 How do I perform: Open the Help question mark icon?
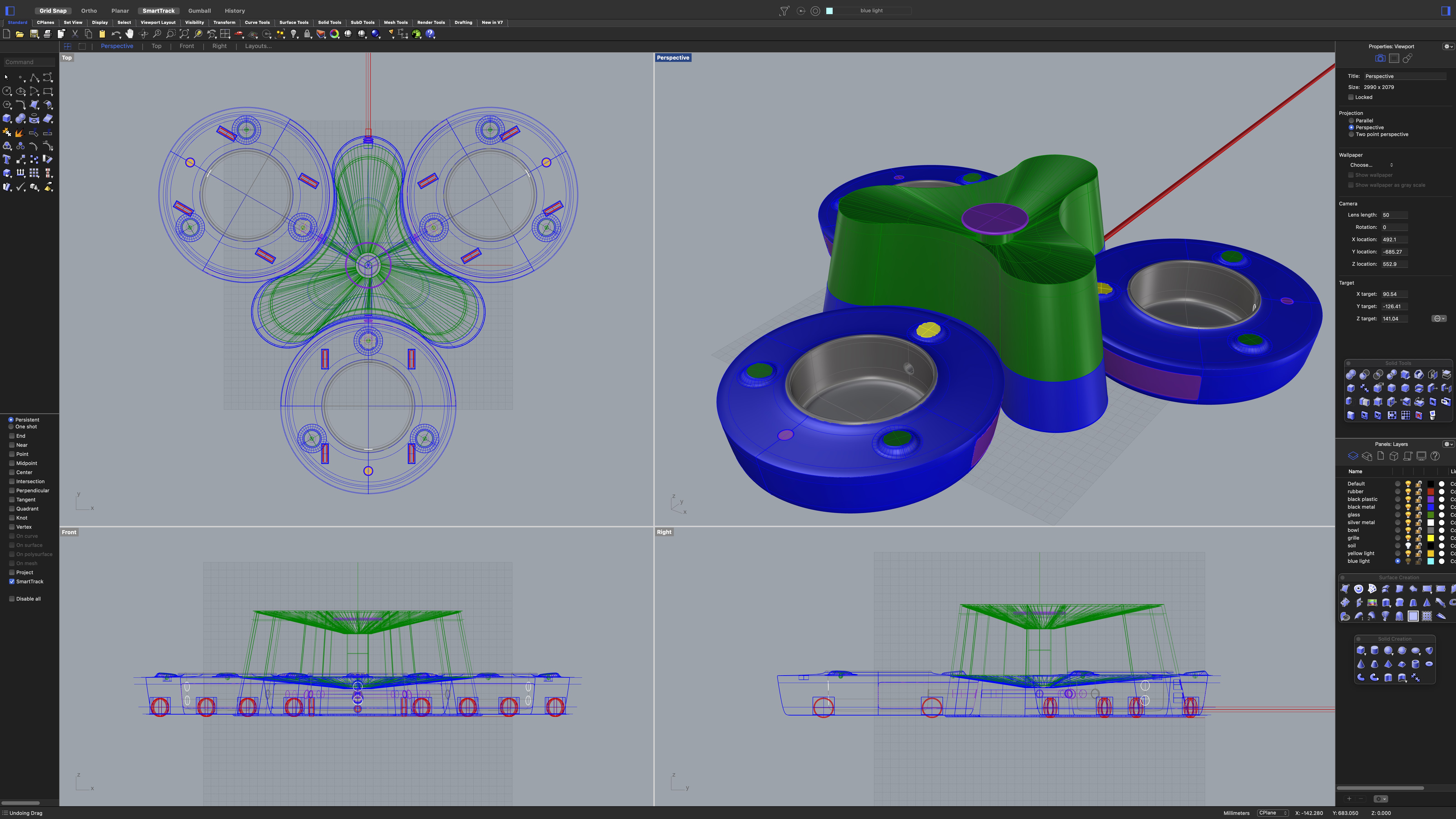431,34
